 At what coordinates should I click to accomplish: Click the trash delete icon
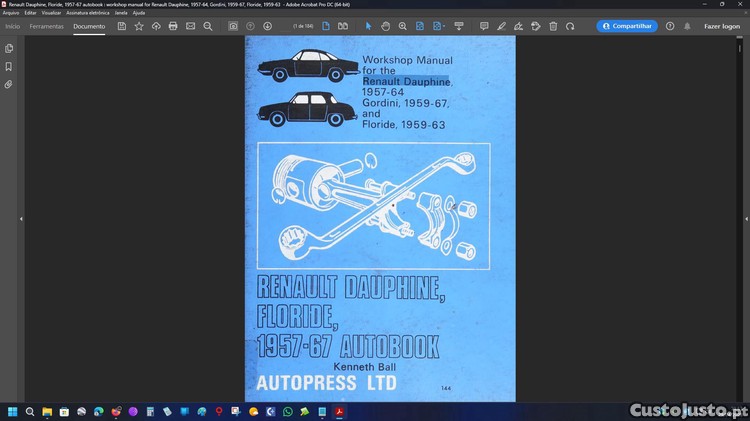(x=553, y=26)
